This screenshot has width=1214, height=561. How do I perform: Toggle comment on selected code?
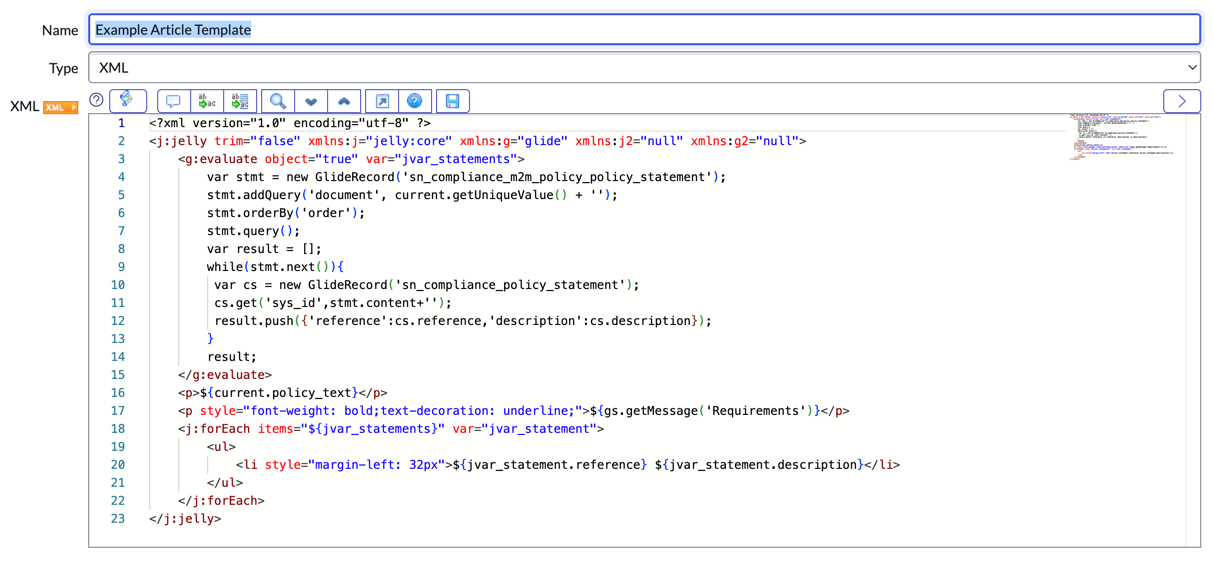coord(173,101)
